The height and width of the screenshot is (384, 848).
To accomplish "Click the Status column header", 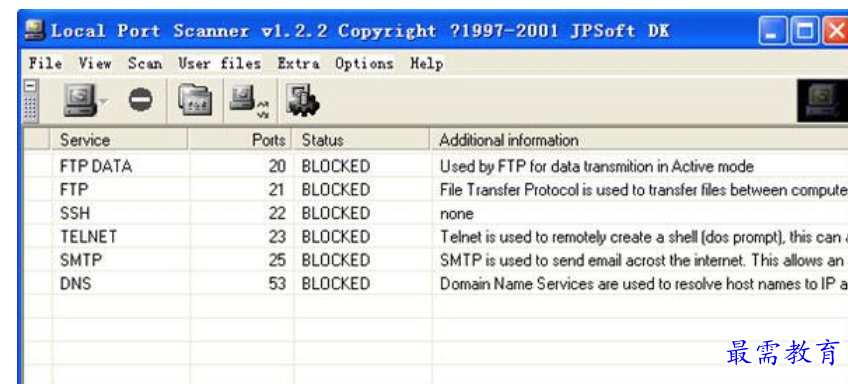I will (x=361, y=140).
